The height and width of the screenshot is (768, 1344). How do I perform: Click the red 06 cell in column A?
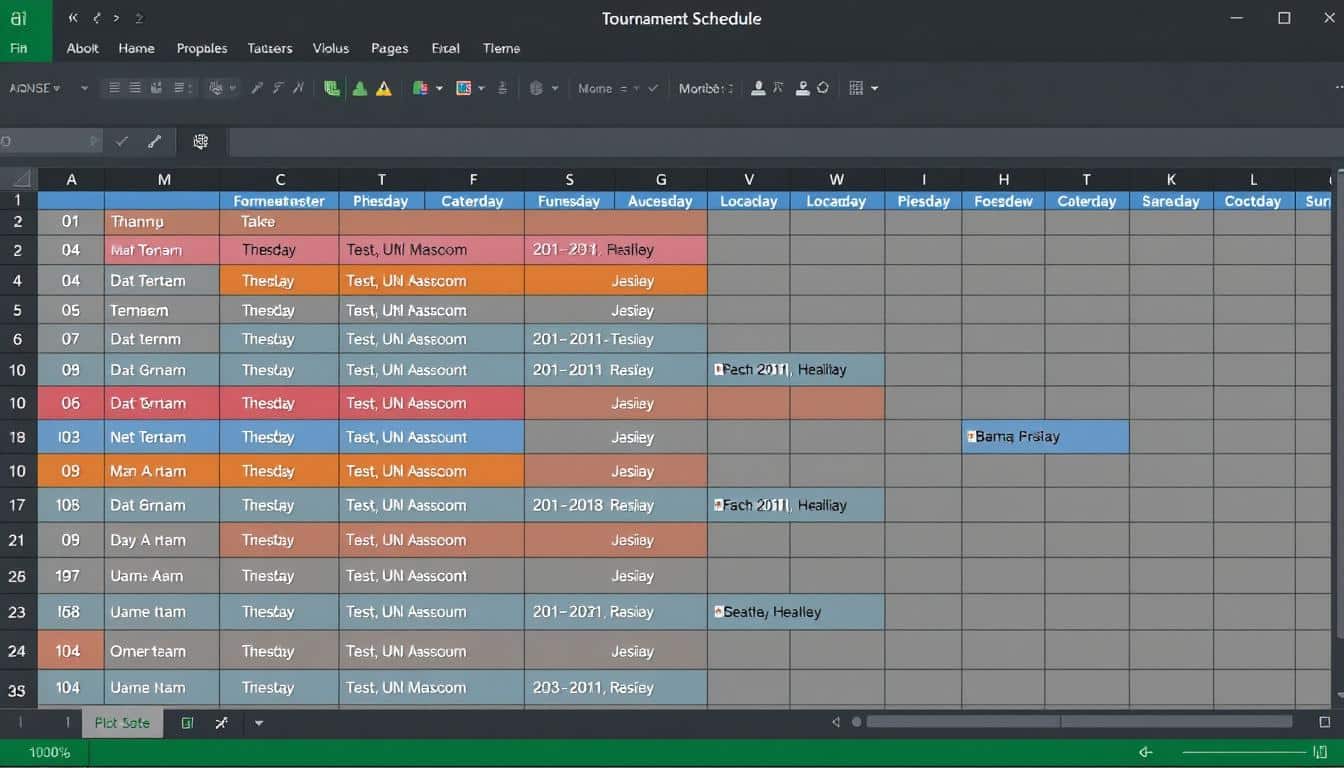tap(70, 403)
